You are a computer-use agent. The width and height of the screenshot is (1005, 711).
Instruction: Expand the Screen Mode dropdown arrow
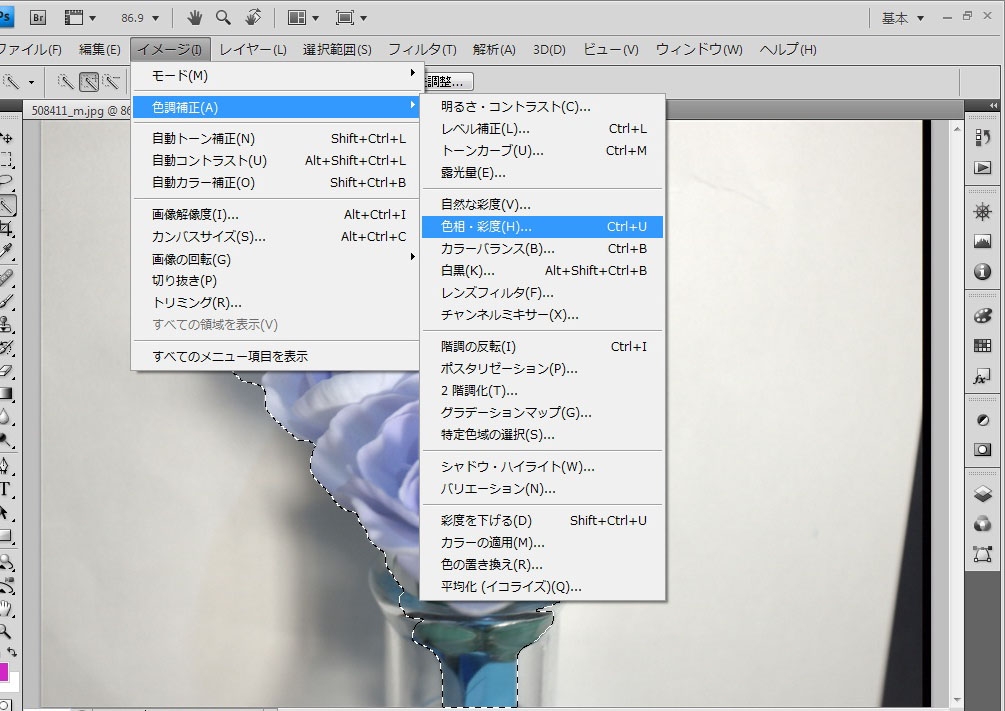pos(363,18)
